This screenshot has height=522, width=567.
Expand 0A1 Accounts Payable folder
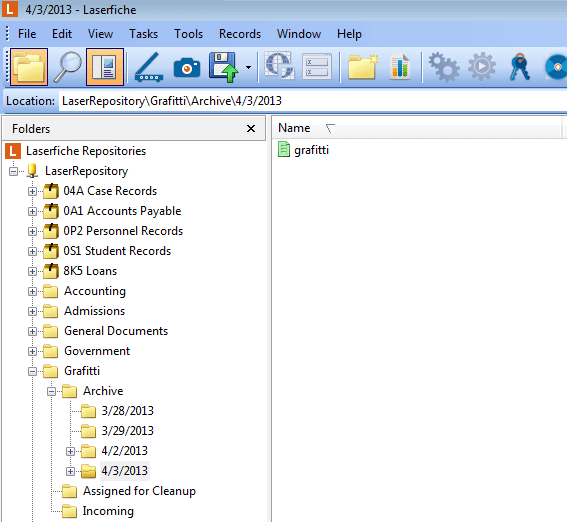click(32, 211)
